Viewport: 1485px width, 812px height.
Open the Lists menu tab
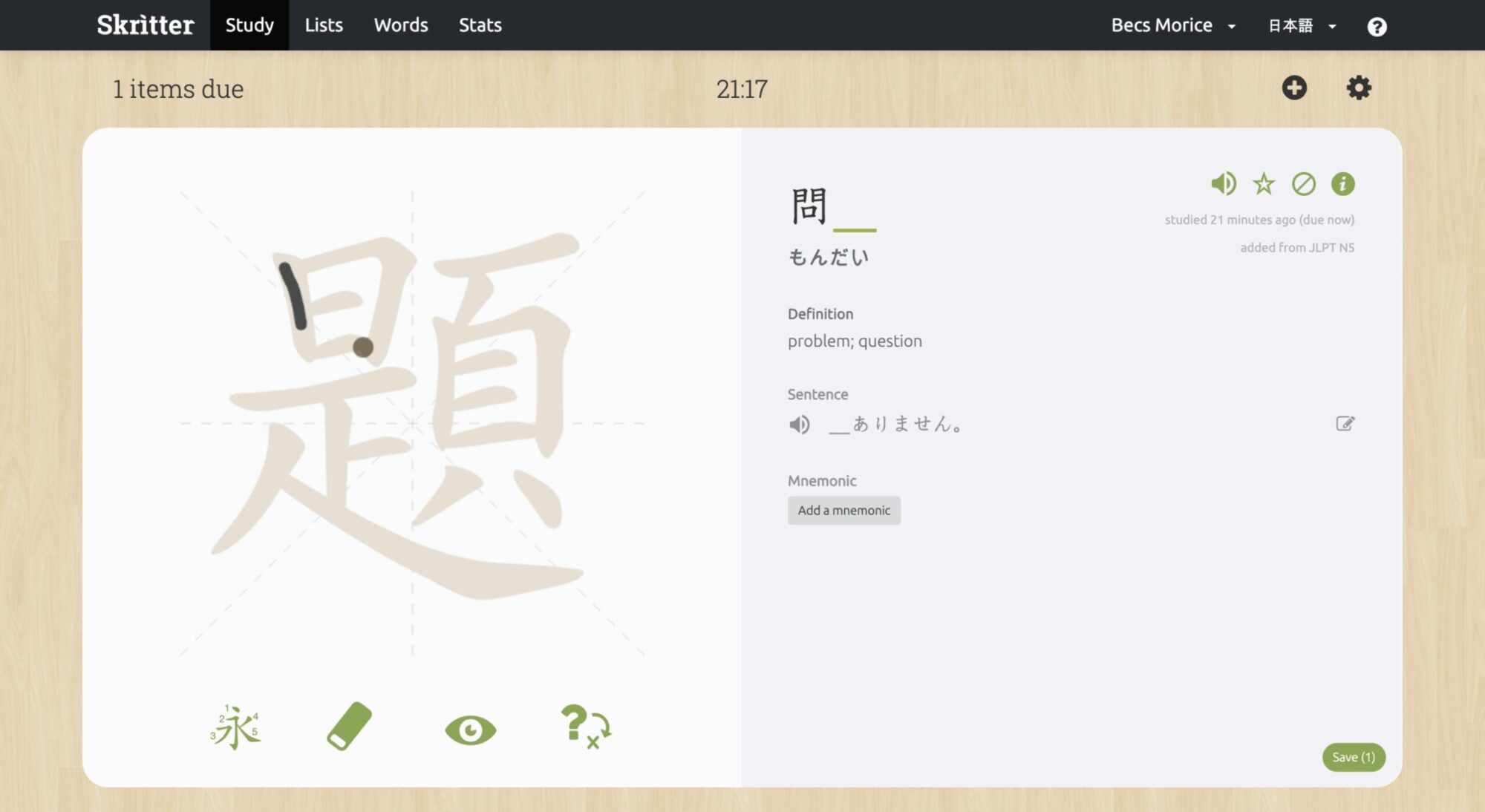tap(324, 25)
